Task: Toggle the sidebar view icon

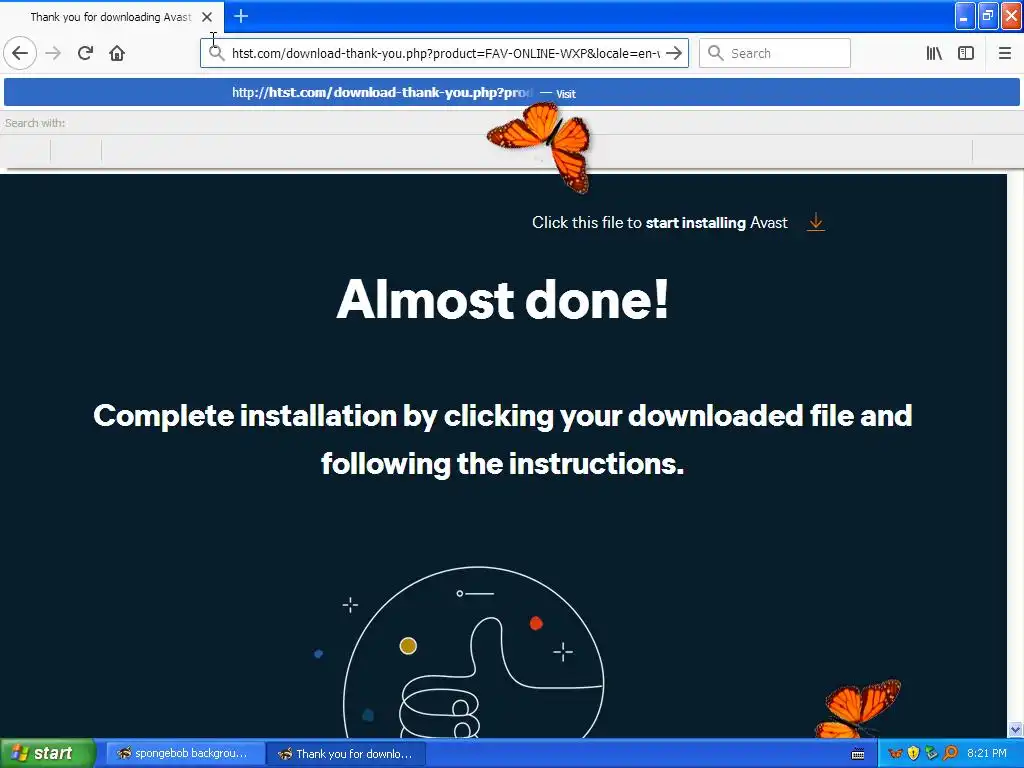Action: pyautogui.click(x=965, y=53)
